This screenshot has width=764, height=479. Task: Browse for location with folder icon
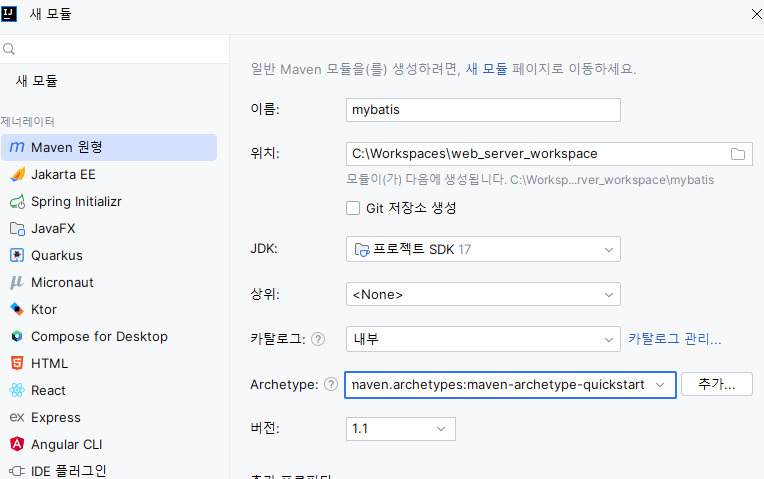pos(738,154)
